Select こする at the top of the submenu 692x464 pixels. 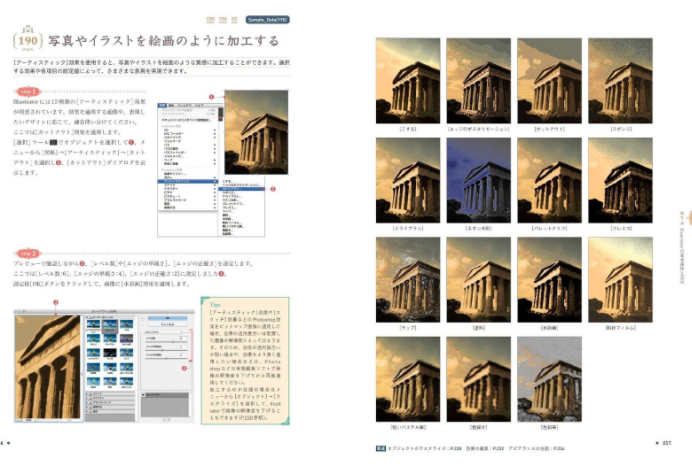pyautogui.click(x=227, y=181)
